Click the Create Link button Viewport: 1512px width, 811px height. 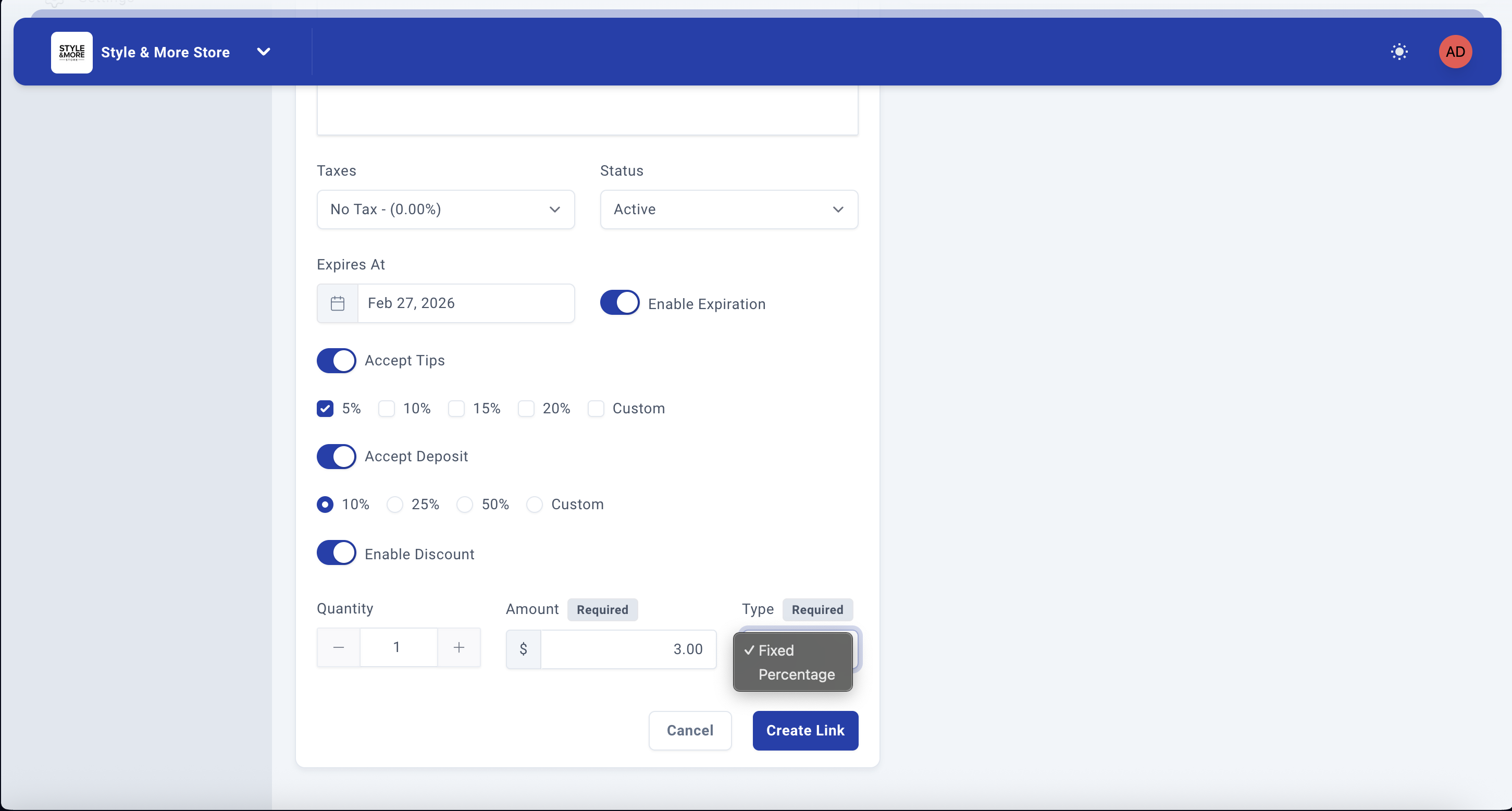coord(805,730)
